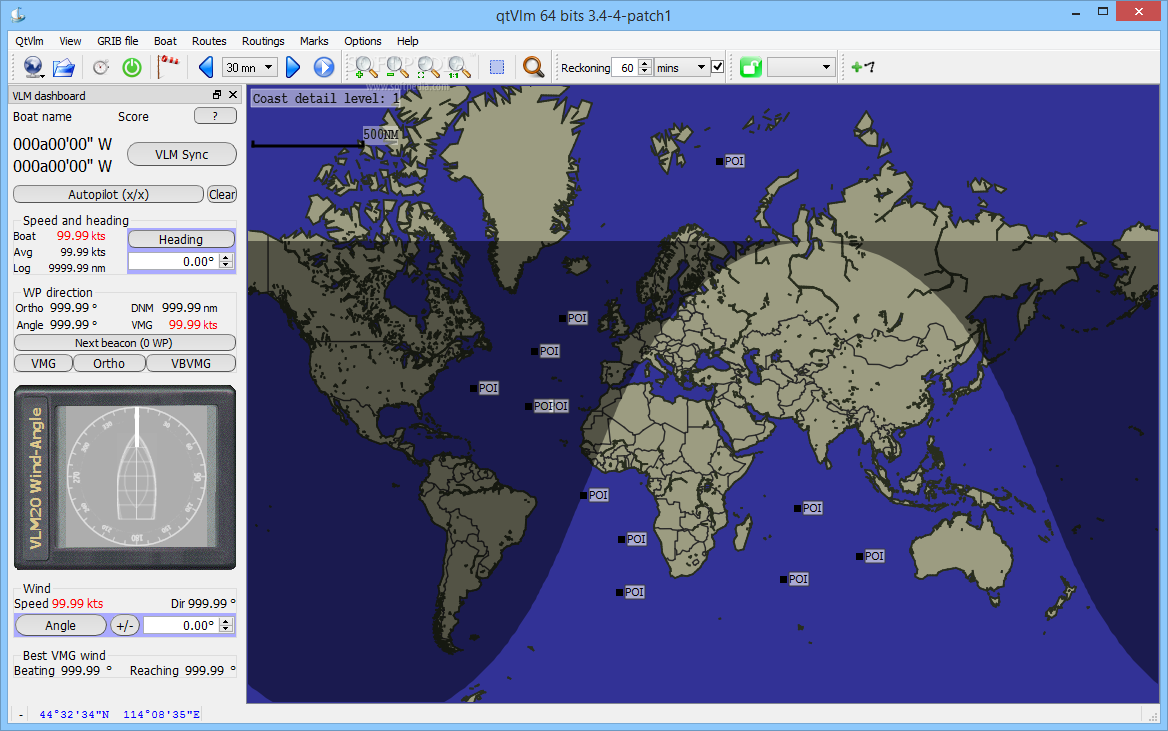Click the longitude 114°08'35"E in status bar
Screen dimensions: 1168x731
[162, 715]
